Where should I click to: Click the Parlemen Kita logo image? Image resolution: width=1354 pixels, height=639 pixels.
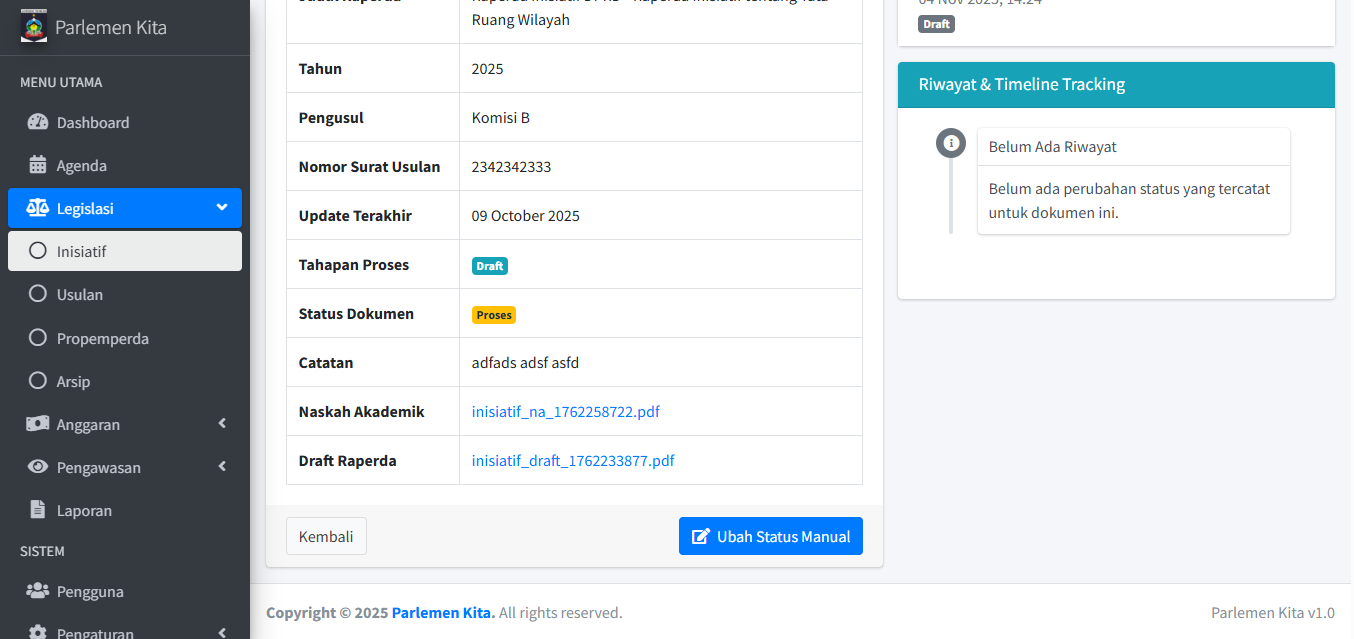click(x=34, y=27)
